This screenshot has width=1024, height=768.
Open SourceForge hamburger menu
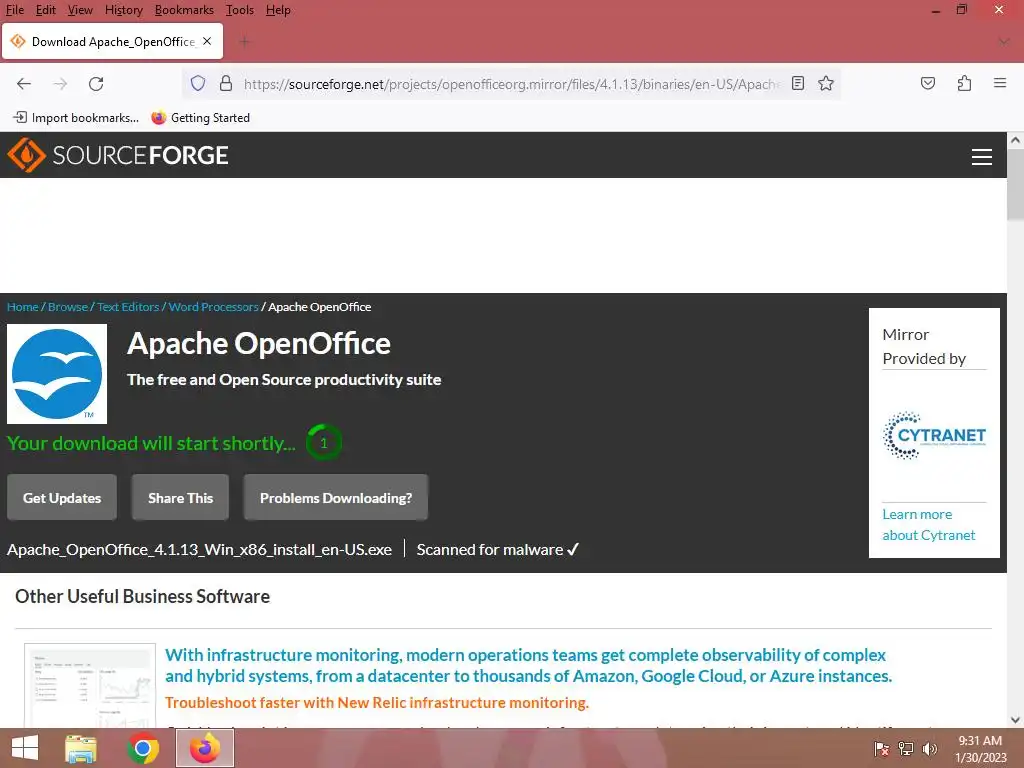(x=982, y=157)
